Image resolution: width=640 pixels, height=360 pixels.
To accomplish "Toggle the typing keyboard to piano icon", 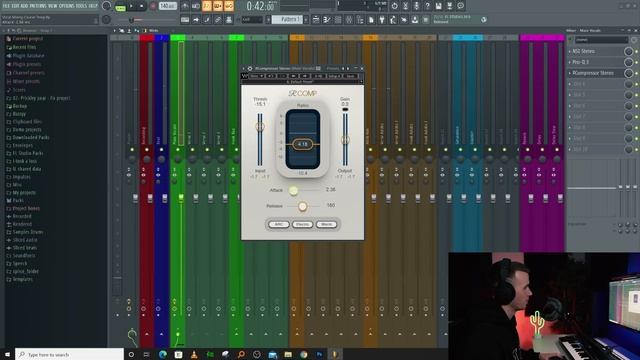I will pos(185,19).
